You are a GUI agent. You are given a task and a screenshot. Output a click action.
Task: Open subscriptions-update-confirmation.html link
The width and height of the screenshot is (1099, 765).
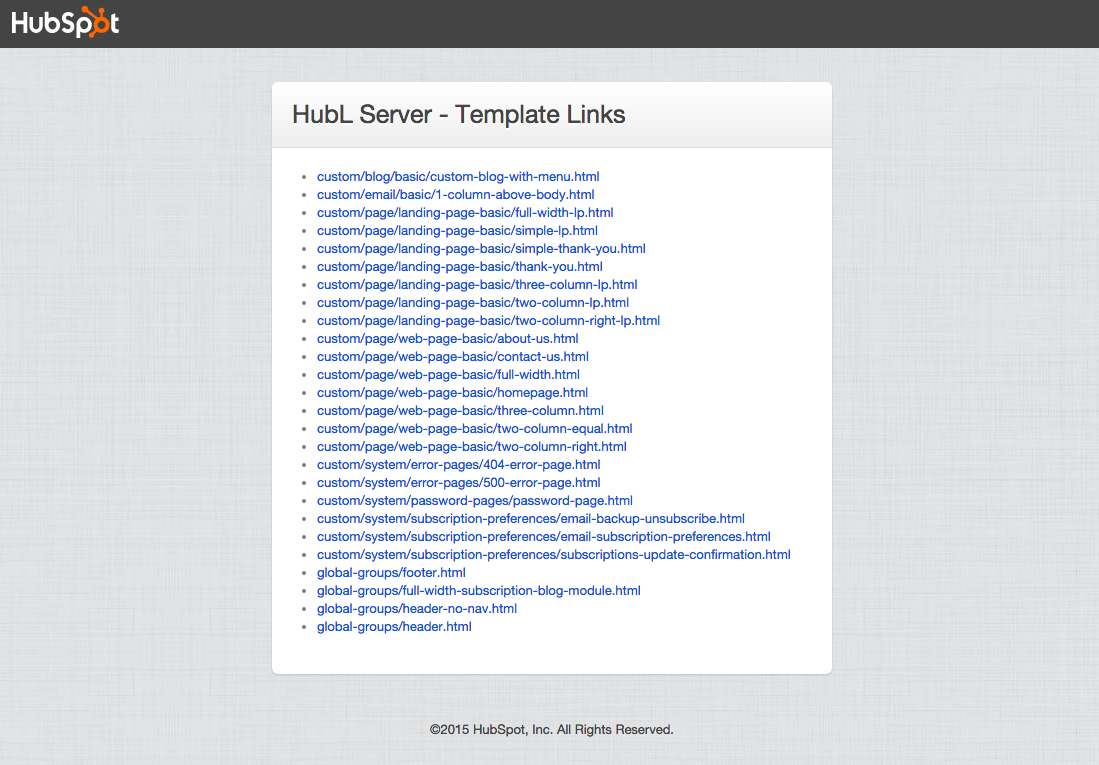tap(554, 555)
